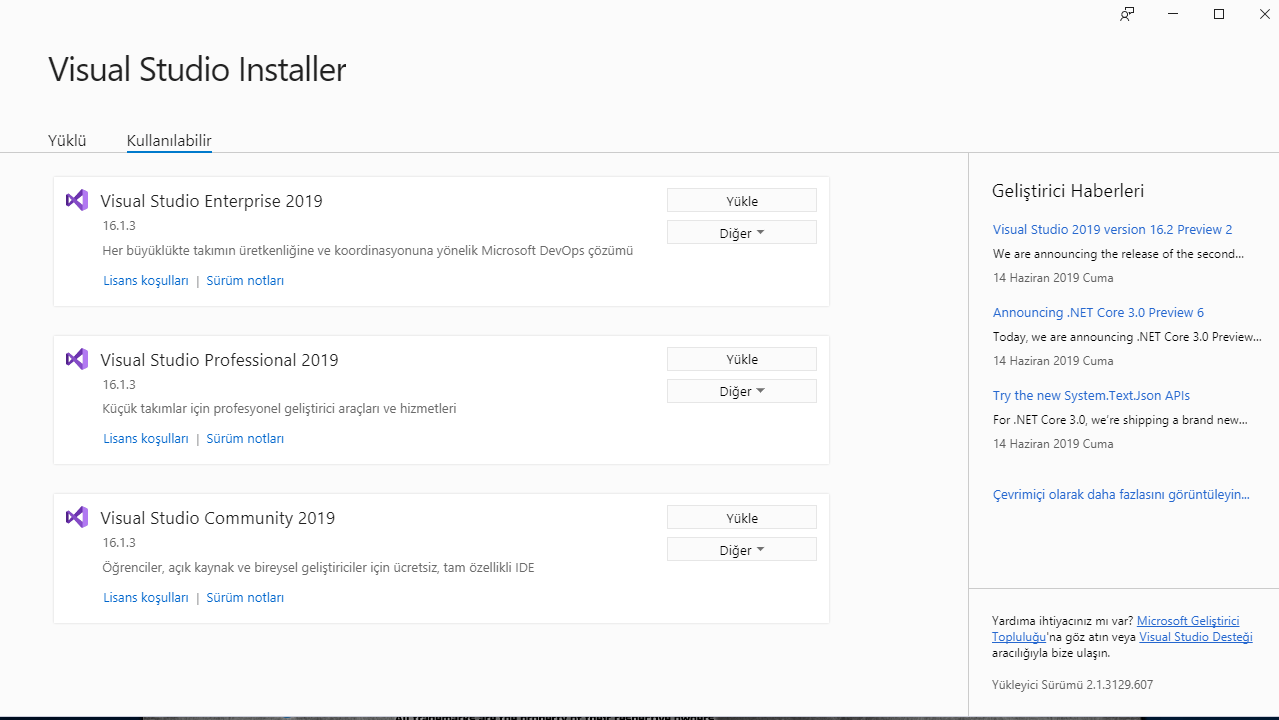This screenshot has width=1279, height=720.
Task: Click the Visual Studio Enterprise 2019 logo icon
Action: [x=77, y=200]
